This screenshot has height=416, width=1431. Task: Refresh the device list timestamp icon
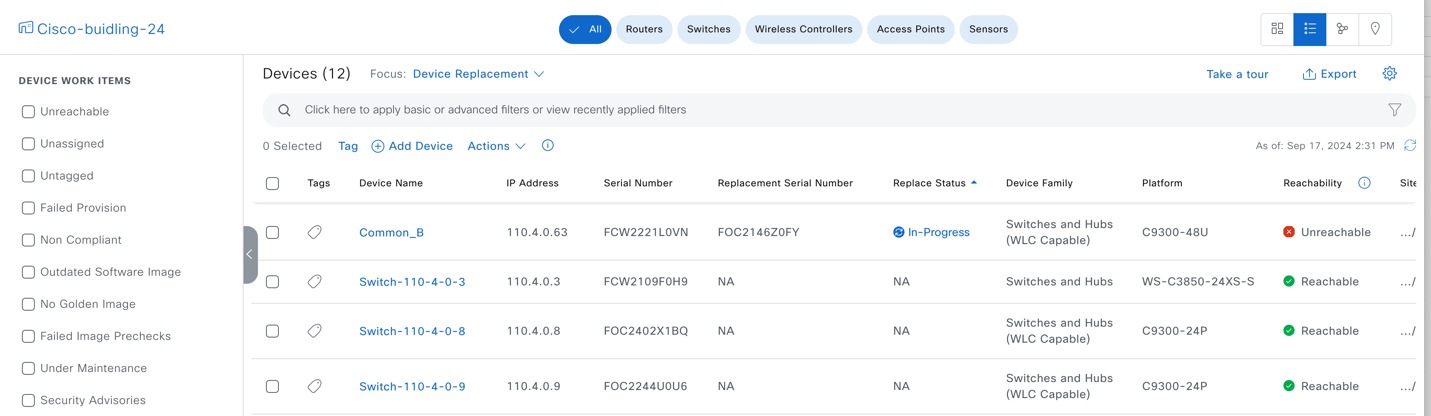tap(1410, 146)
